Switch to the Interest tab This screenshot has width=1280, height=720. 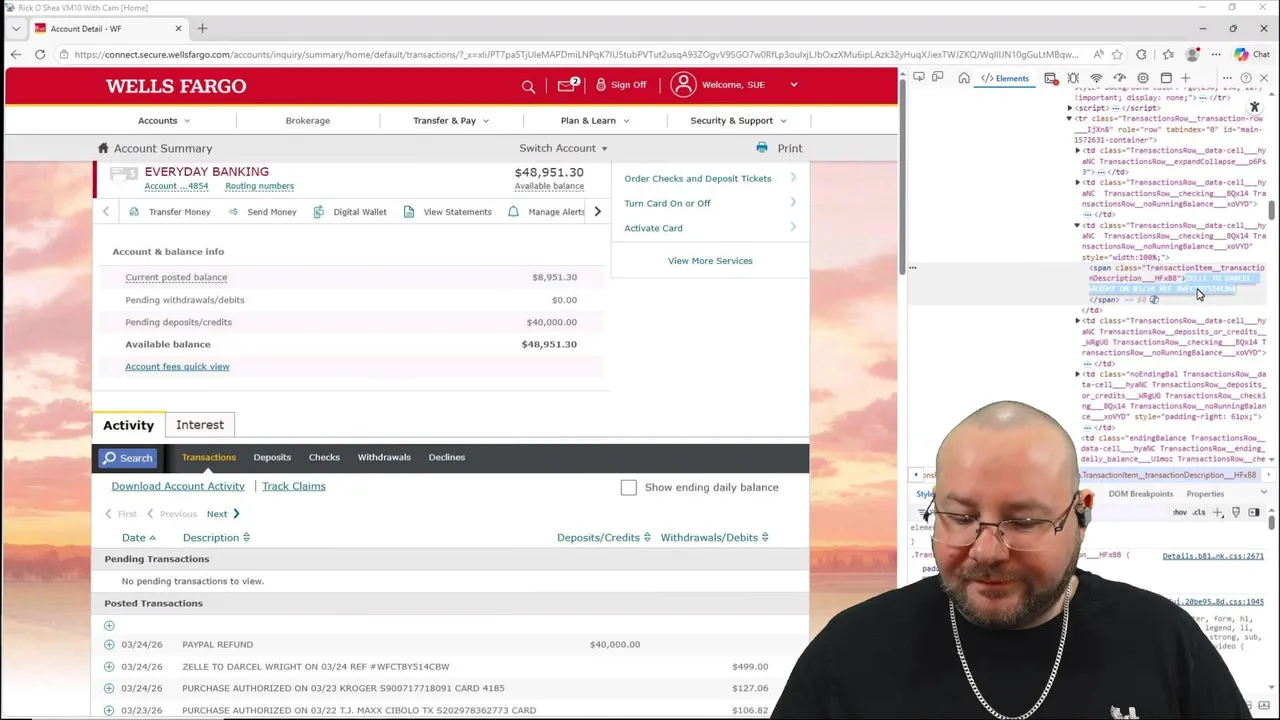[x=200, y=425]
